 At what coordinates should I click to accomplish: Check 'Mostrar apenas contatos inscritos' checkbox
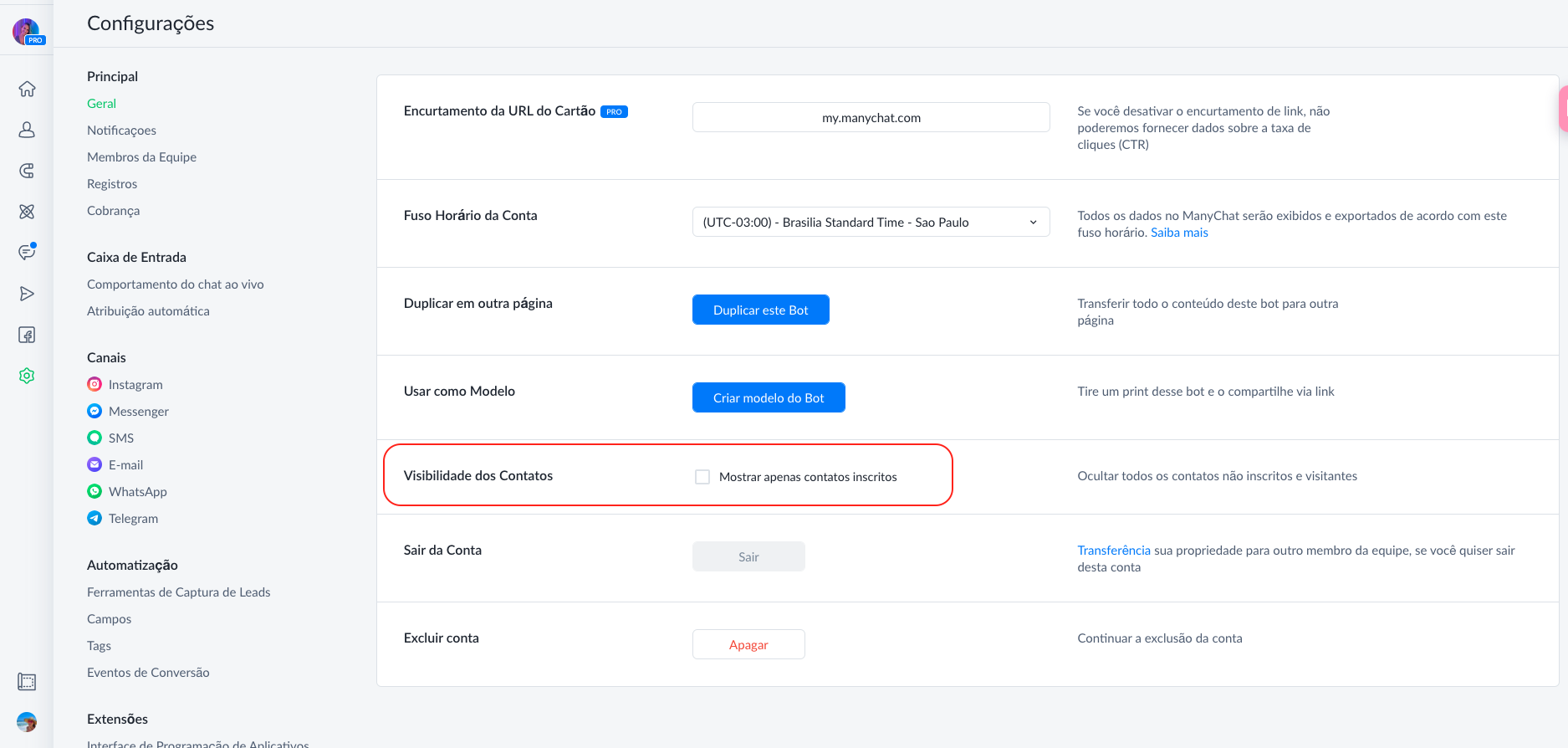click(x=702, y=477)
